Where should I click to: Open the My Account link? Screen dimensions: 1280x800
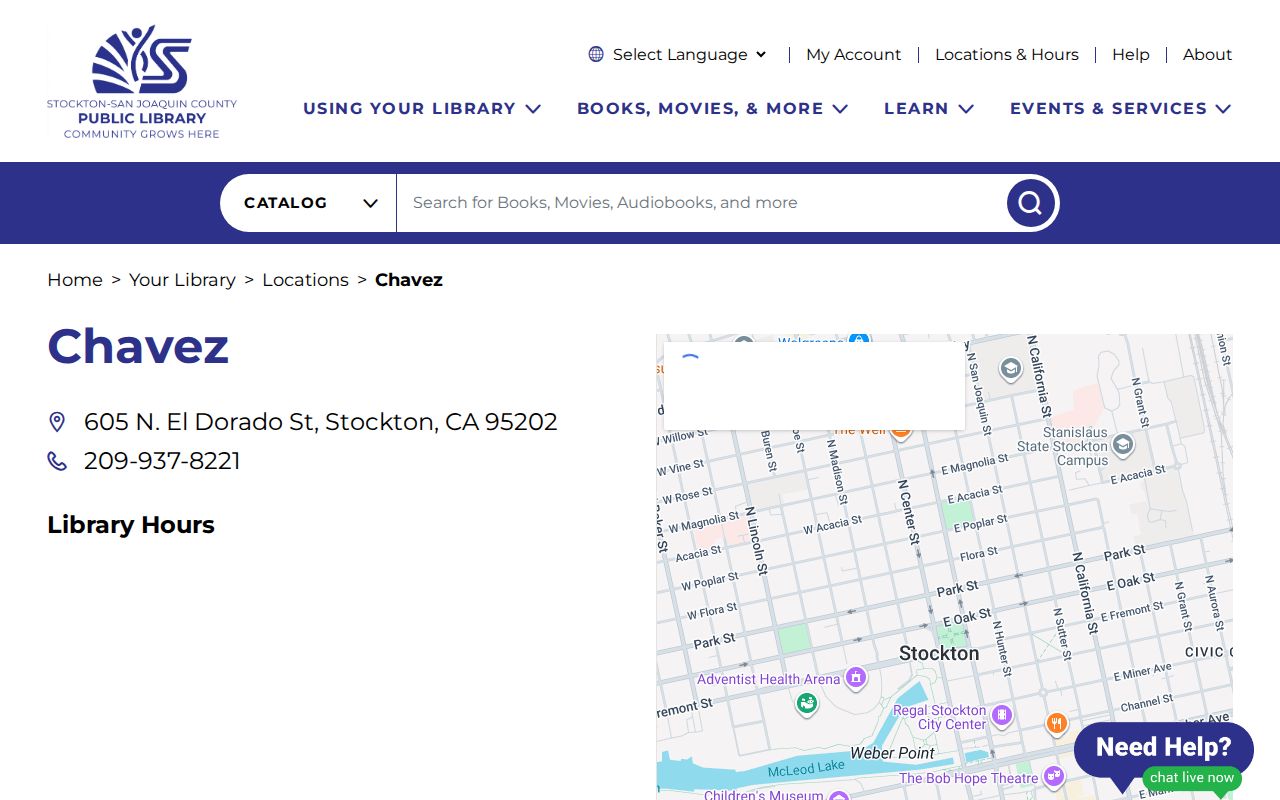[x=853, y=54]
